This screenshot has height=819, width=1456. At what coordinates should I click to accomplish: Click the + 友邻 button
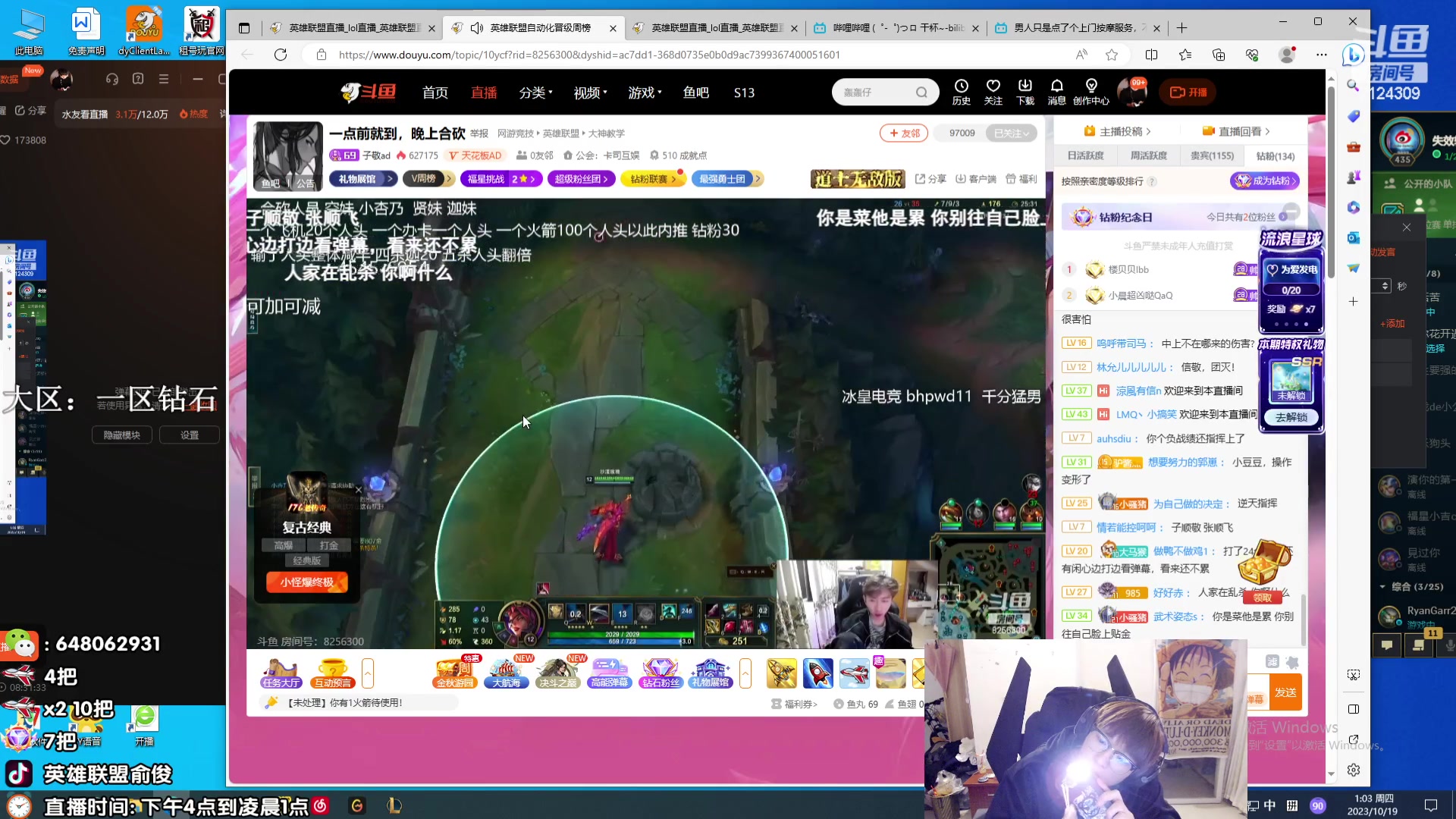click(904, 133)
